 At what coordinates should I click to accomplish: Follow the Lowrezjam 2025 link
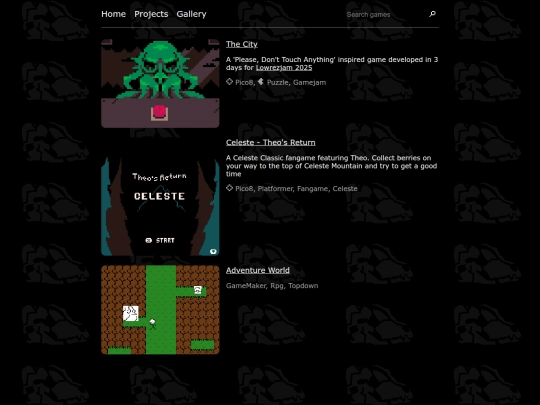pos(284,68)
